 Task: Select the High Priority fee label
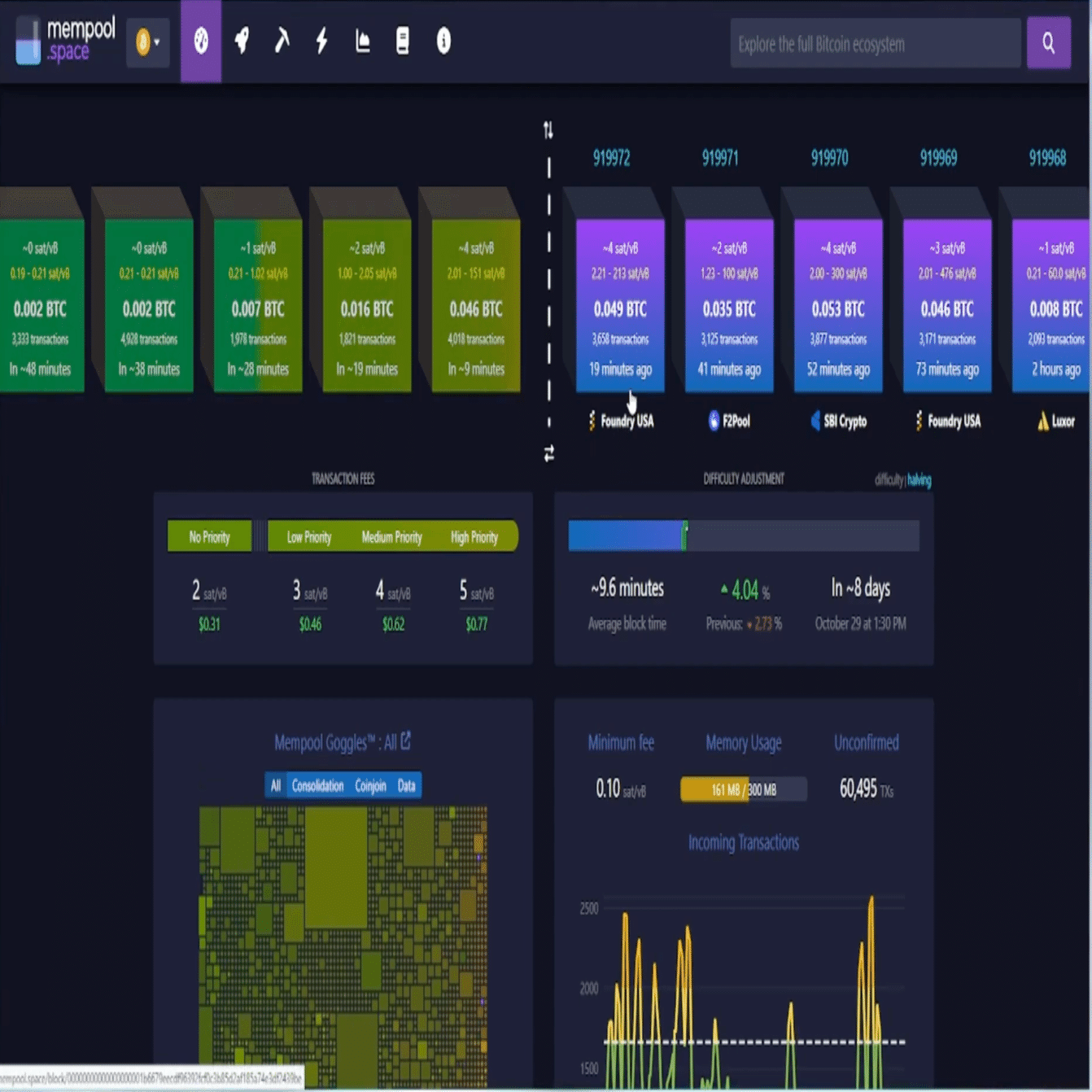tap(474, 537)
